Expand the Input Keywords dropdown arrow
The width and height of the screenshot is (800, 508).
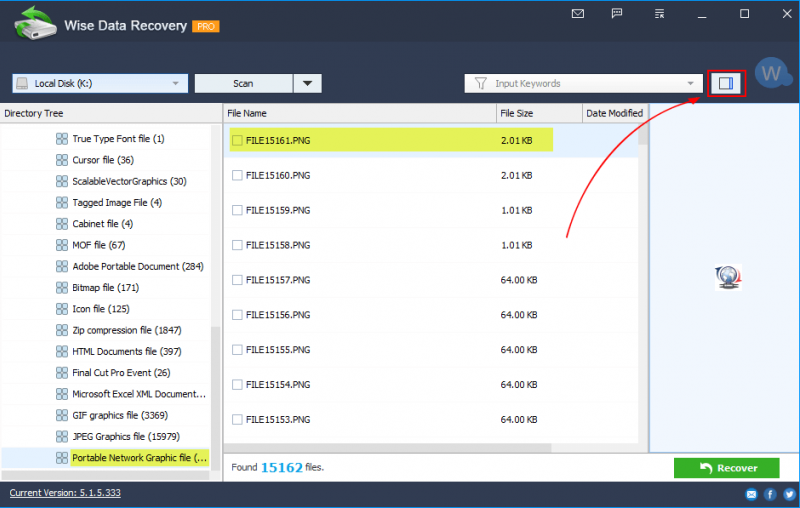click(690, 83)
